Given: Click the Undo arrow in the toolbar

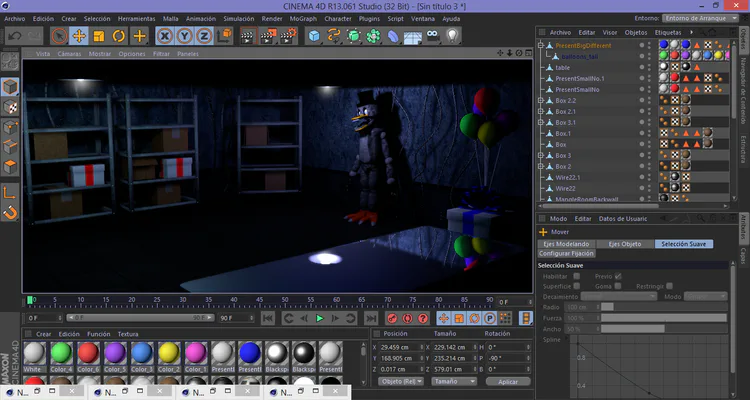Looking at the screenshot, I should point(14,36).
